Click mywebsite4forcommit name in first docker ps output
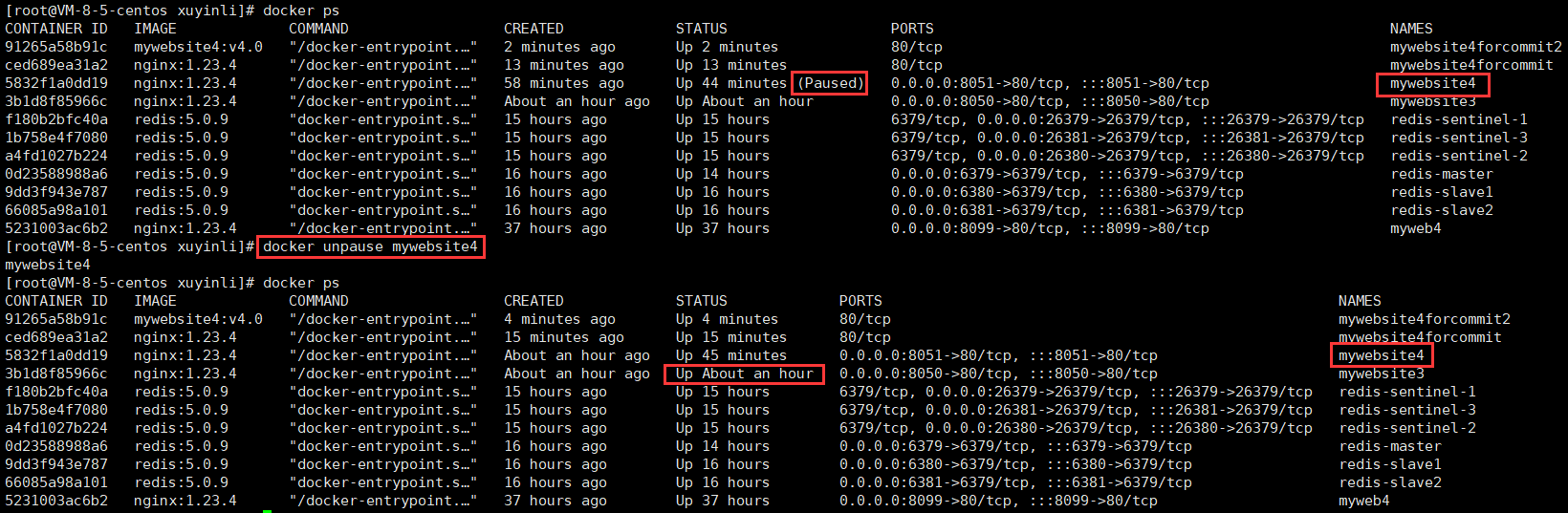 tap(1471, 65)
